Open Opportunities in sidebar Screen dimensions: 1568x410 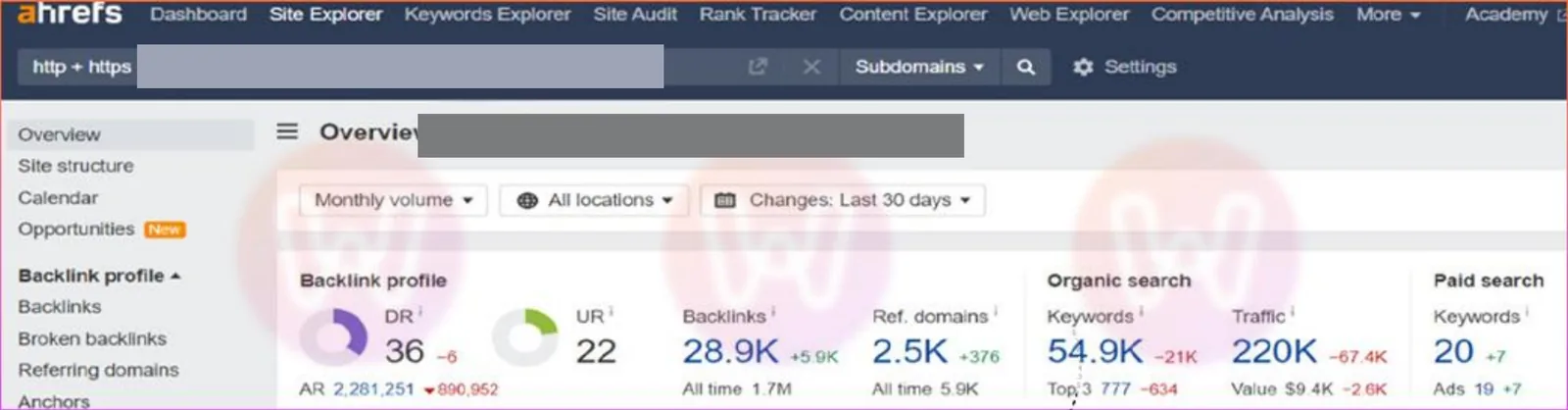(76, 229)
